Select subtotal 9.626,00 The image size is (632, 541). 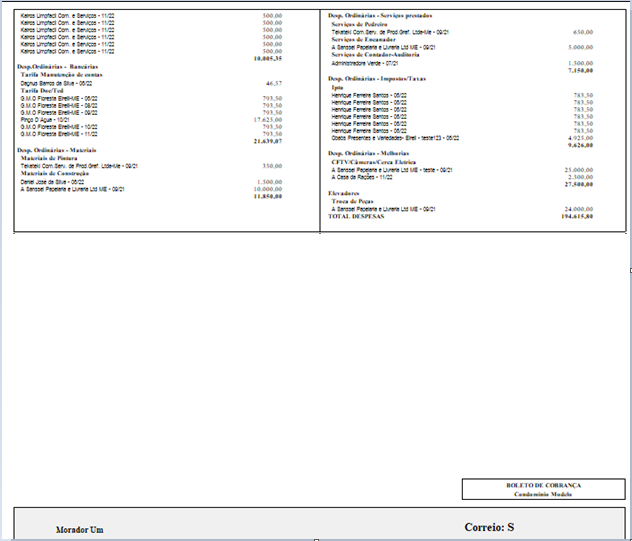[580, 146]
